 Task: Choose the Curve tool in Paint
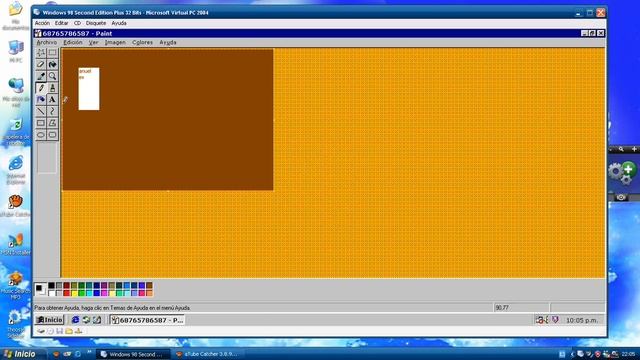[x=52, y=111]
